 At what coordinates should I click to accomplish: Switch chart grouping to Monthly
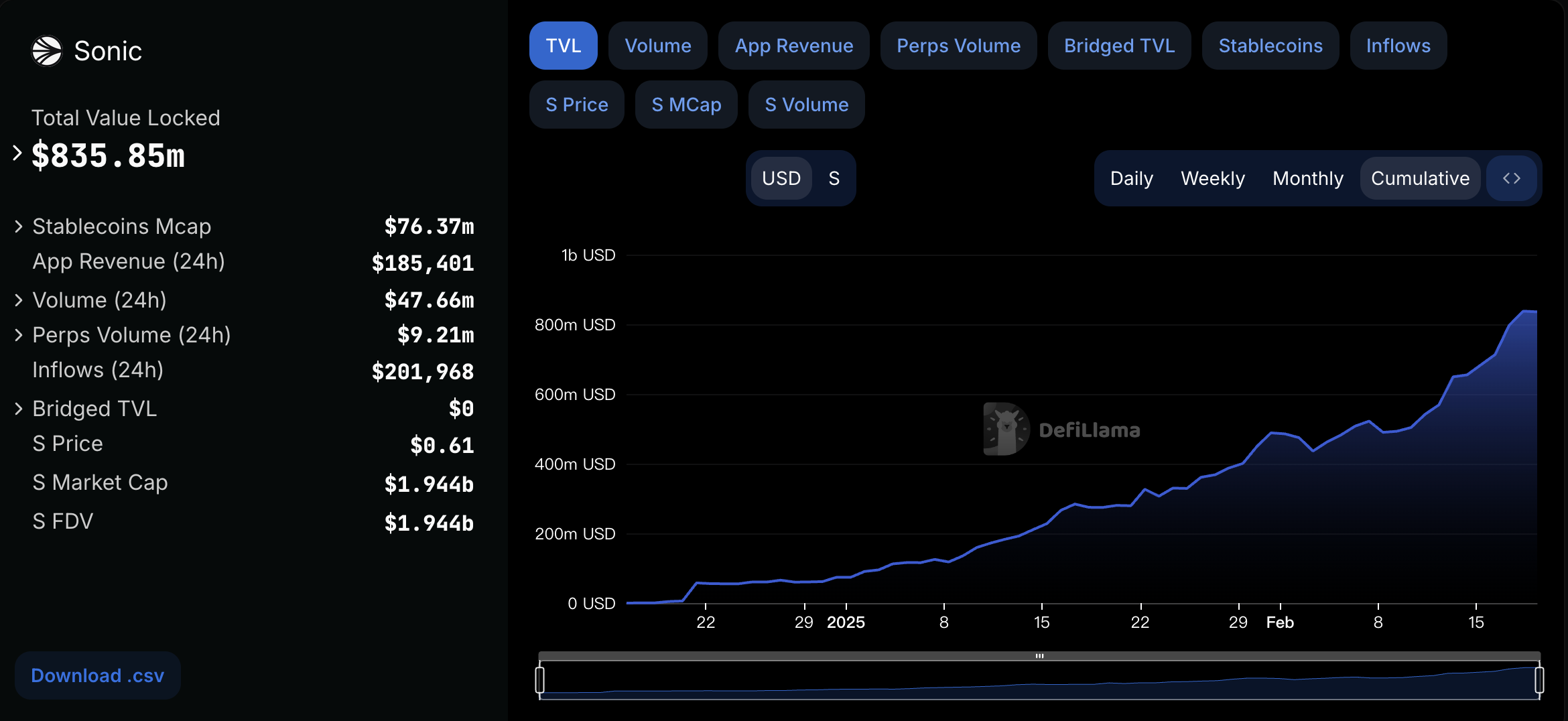(1308, 178)
